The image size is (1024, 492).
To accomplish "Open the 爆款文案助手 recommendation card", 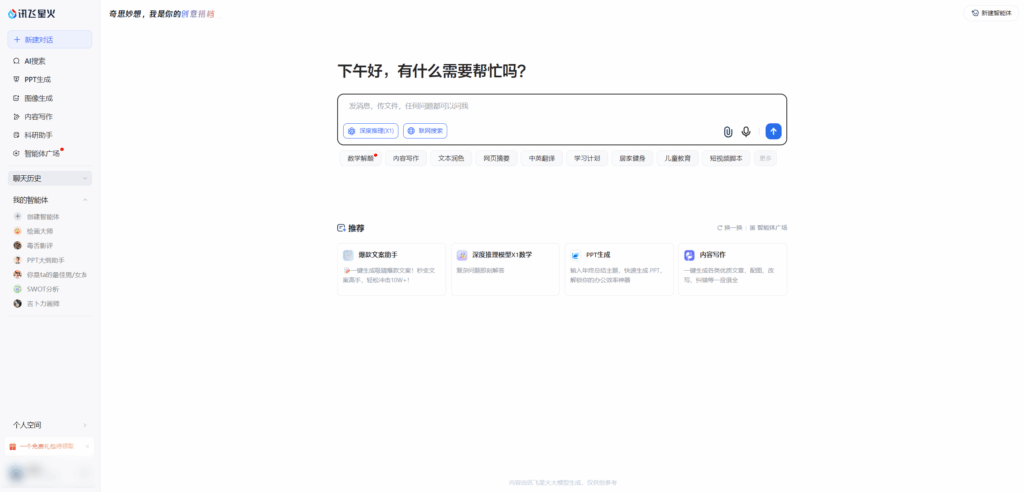I will [392, 268].
